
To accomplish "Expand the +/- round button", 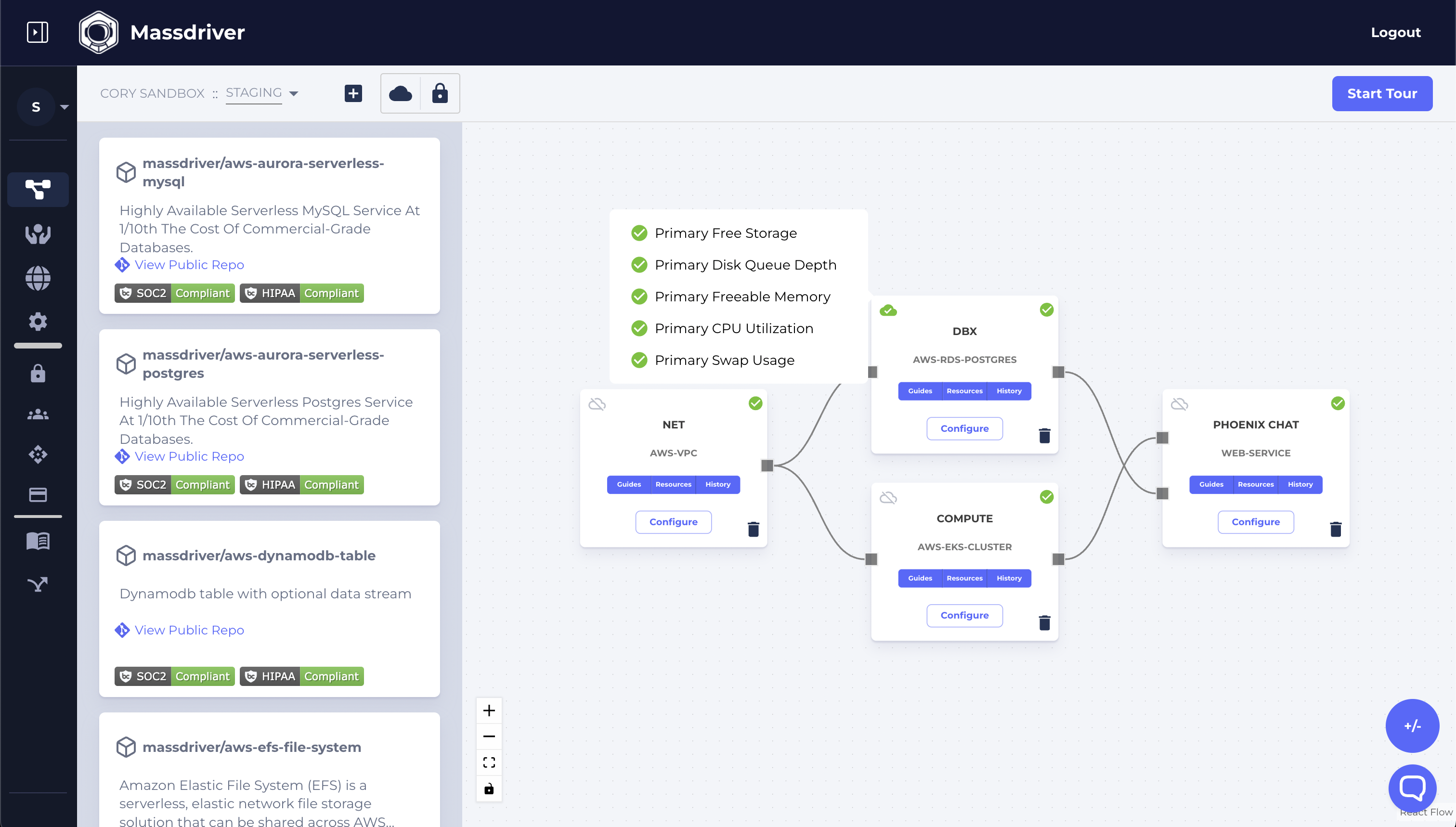I will tap(1412, 725).
